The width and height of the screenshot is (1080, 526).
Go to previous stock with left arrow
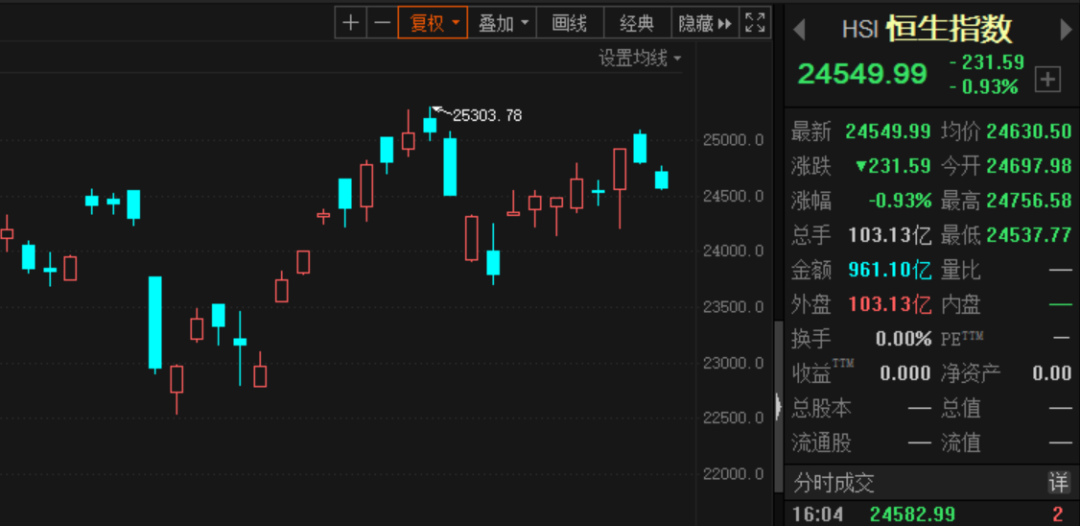tap(799, 31)
